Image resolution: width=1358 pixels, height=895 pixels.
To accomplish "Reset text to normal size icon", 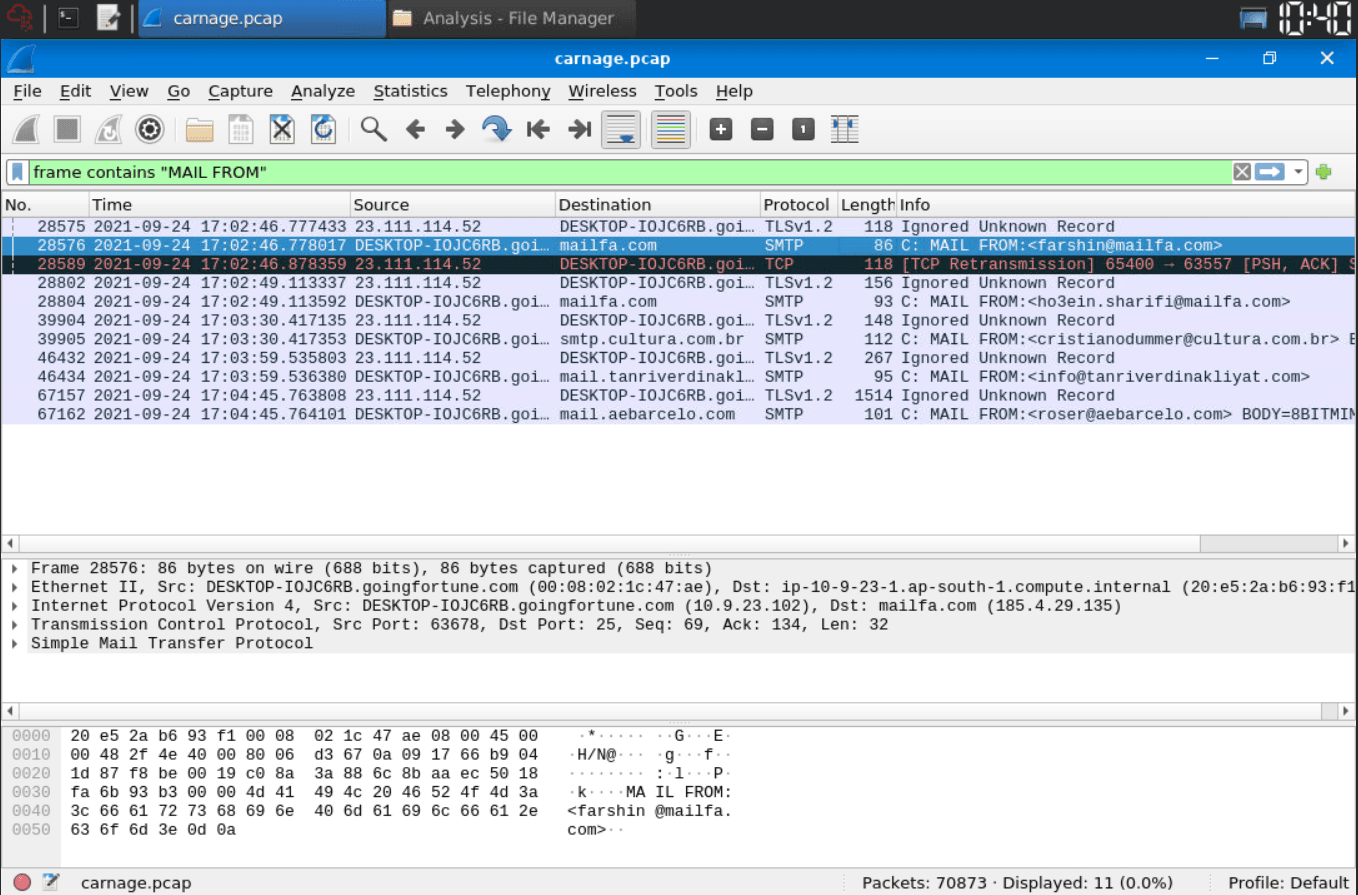I will coord(803,129).
